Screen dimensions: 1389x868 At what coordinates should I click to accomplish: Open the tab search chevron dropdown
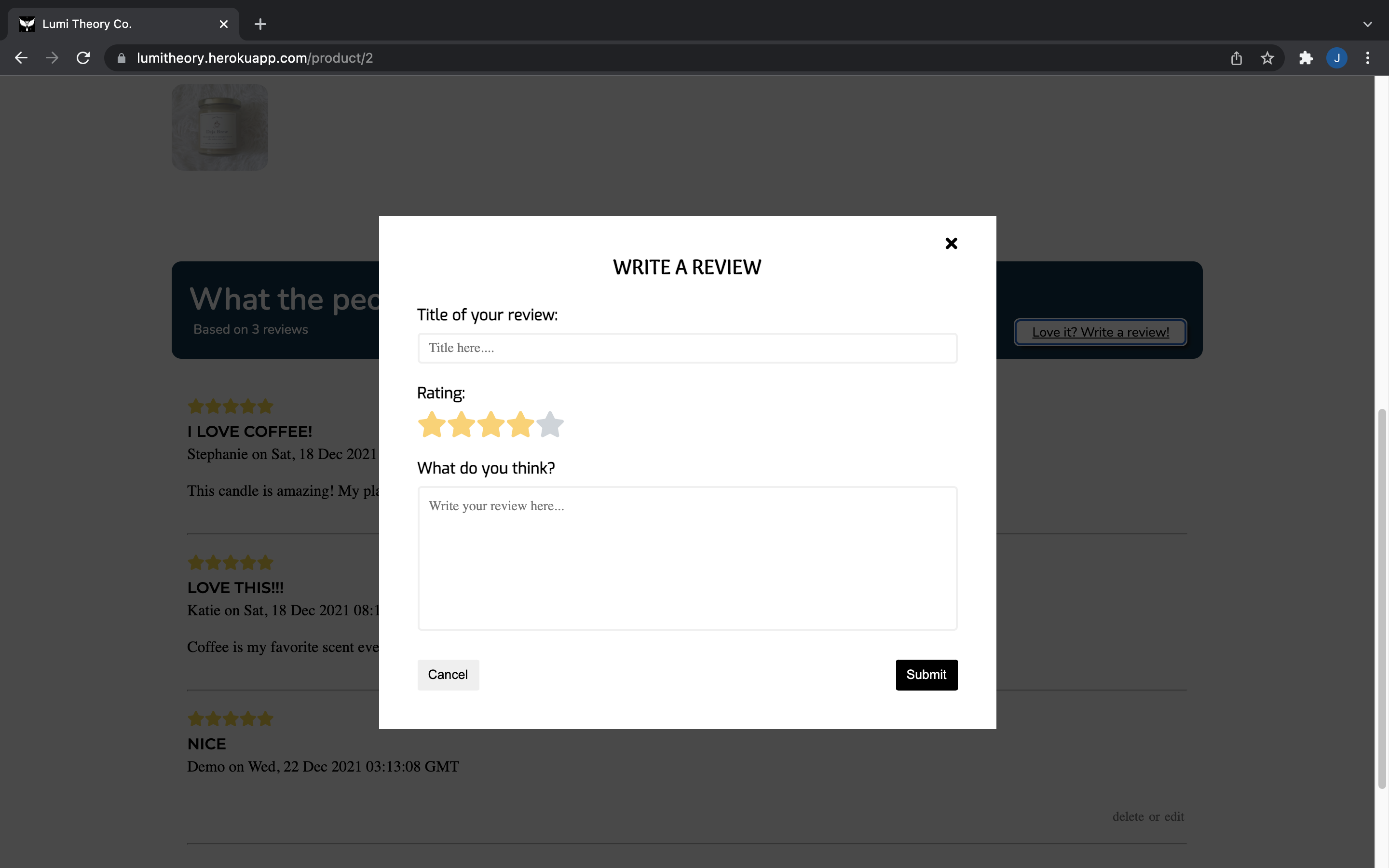click(1367, 24)
